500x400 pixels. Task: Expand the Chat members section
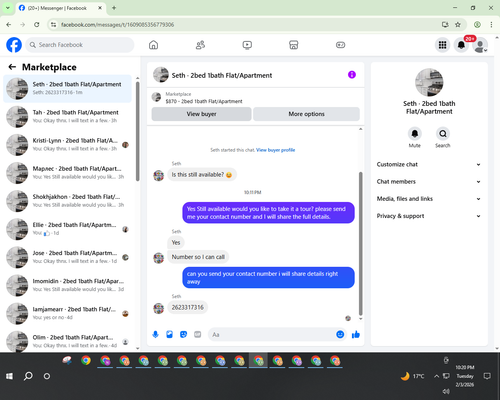coord(429,182)
